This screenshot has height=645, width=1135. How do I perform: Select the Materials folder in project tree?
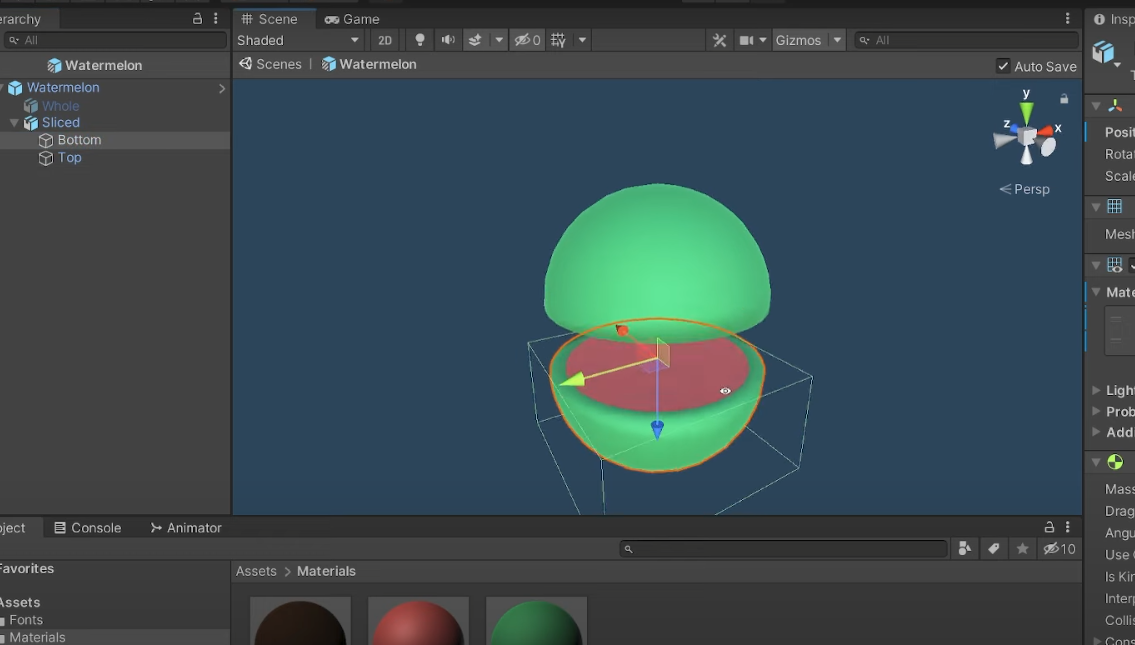pyautogui.click(x=36, y=637)
